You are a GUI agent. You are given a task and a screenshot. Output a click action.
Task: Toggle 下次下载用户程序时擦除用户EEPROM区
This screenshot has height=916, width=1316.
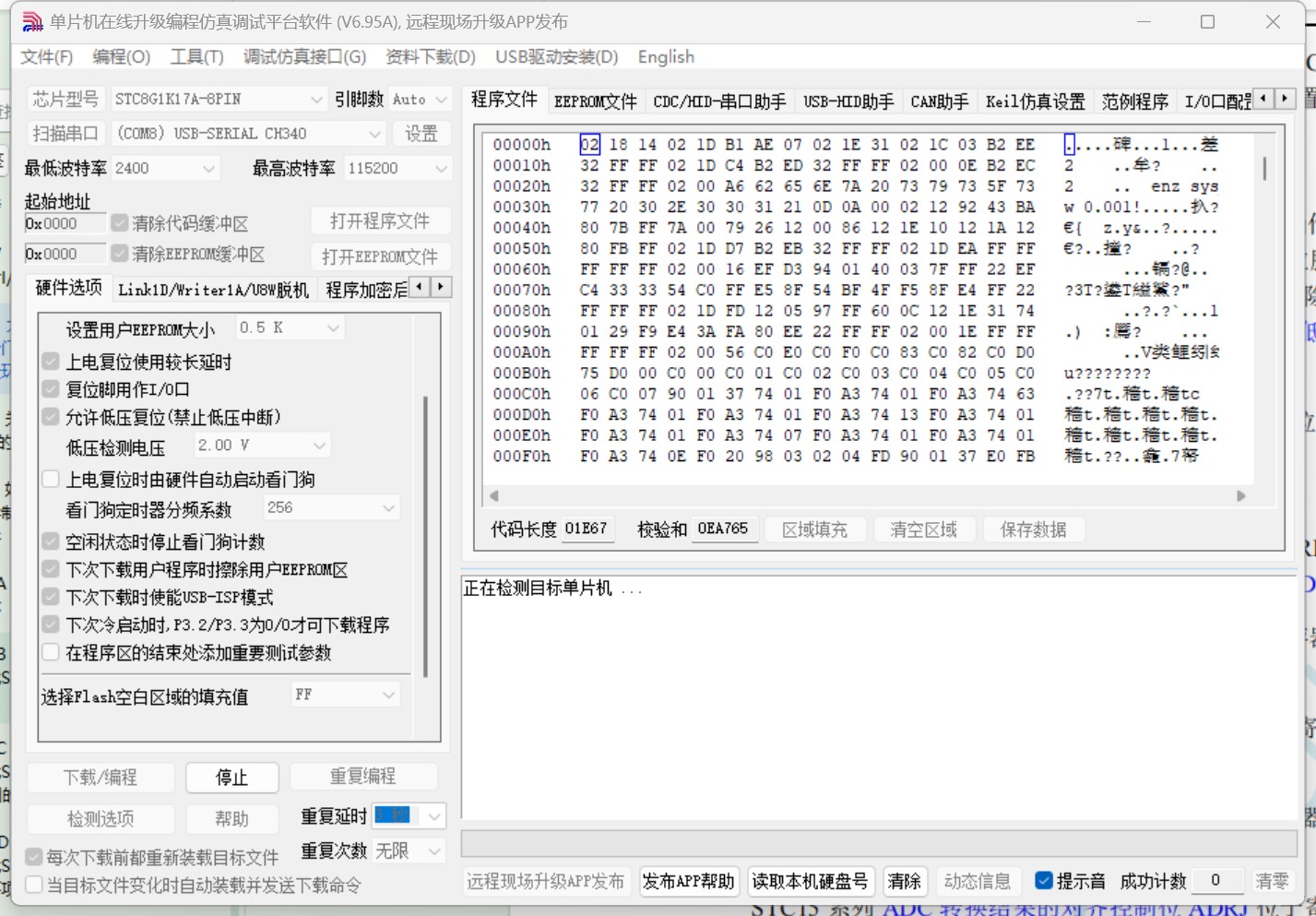click(x=51, y=569)
